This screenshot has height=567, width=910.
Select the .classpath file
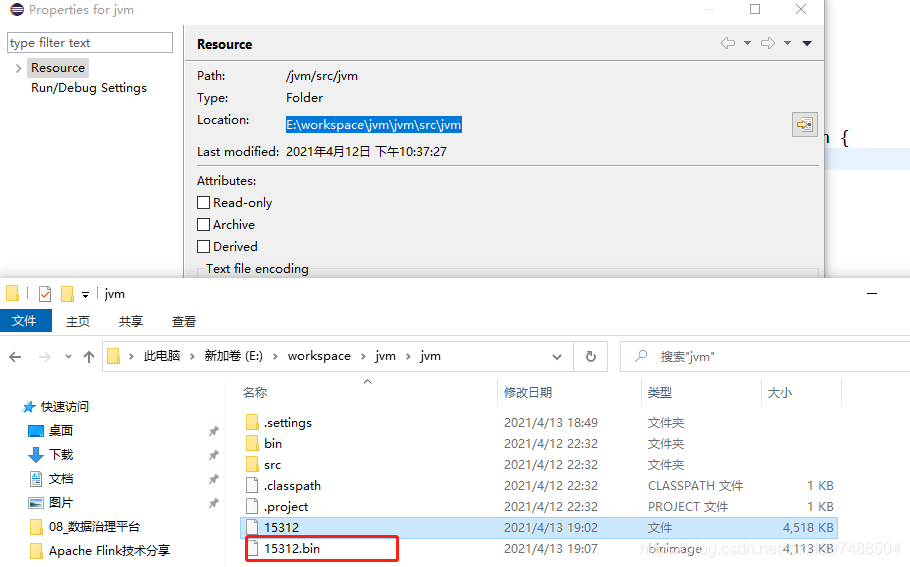[x=292, y=486]
